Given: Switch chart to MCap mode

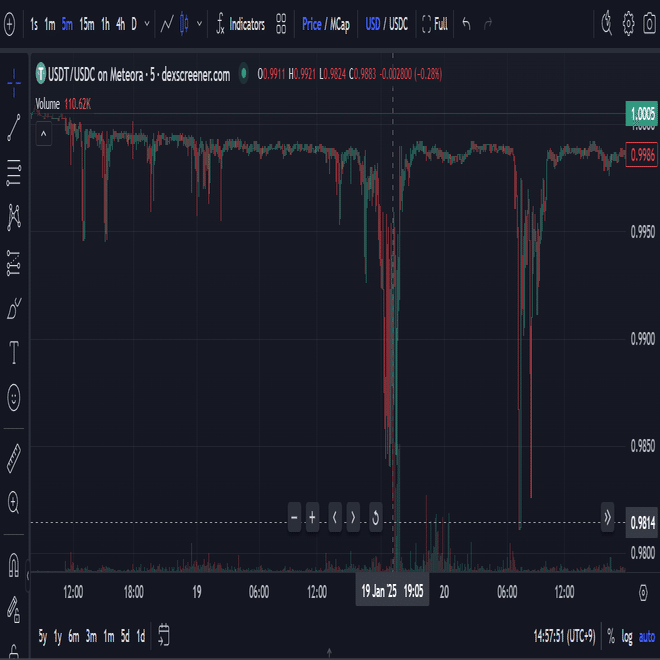Looking at the screenshot, I should [340, 25].
